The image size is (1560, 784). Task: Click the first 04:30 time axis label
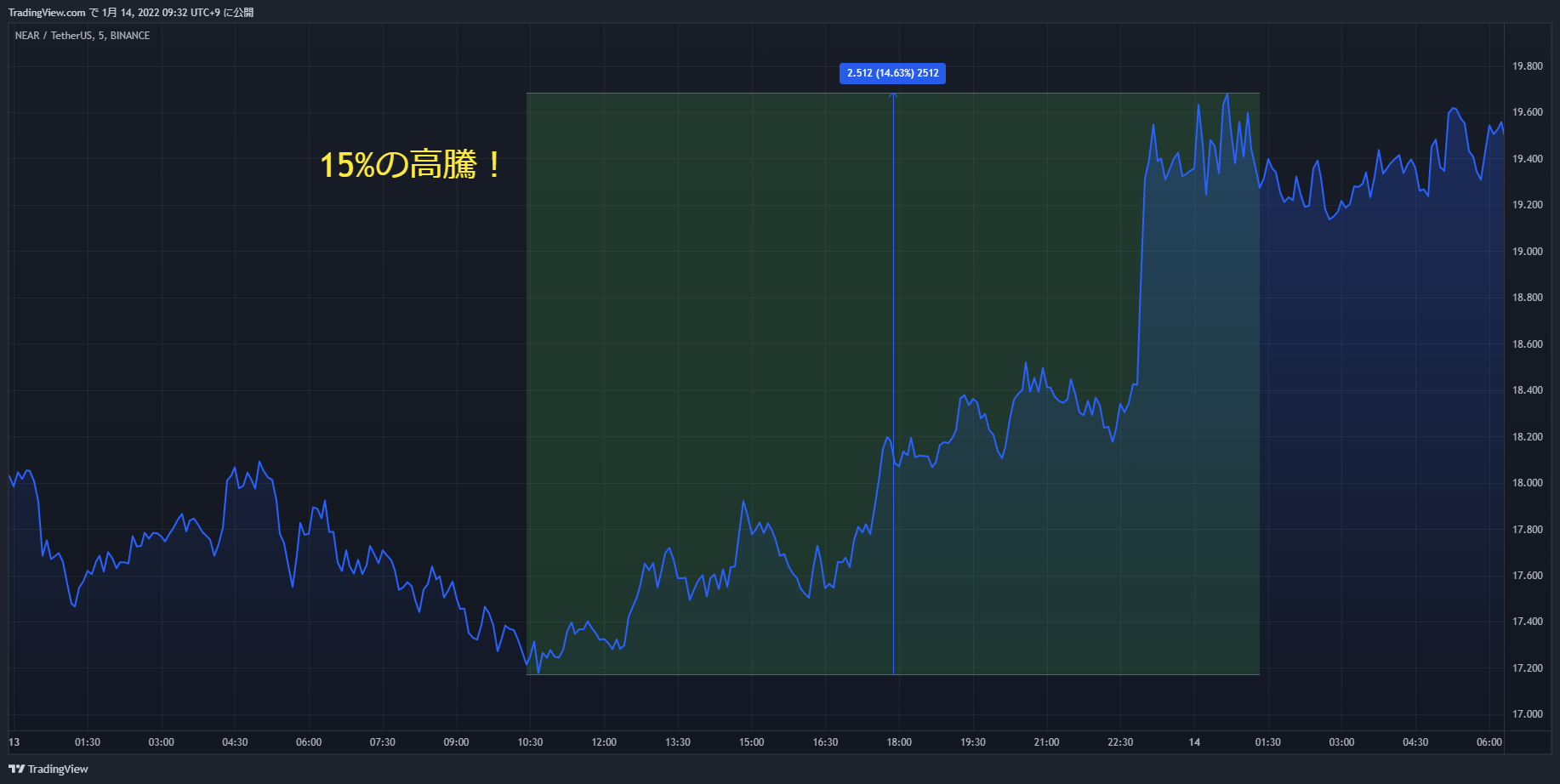(x=235, y=742)
